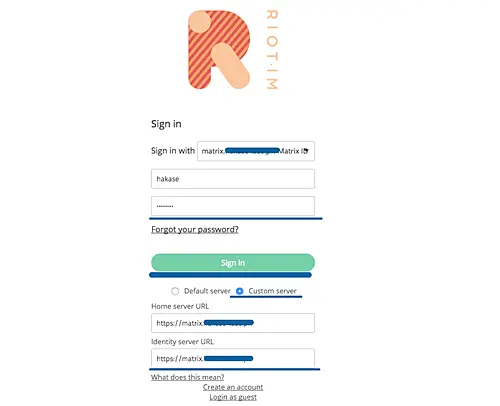Click the 'Identity server URL' field label

[x=182, y=342]
